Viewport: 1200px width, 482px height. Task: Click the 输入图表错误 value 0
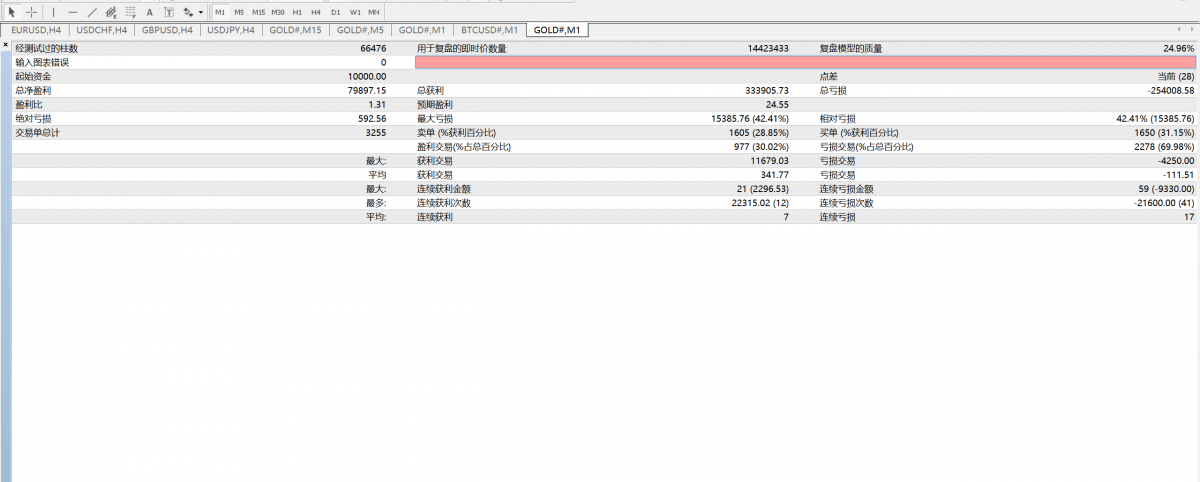(x=384, y=62)
